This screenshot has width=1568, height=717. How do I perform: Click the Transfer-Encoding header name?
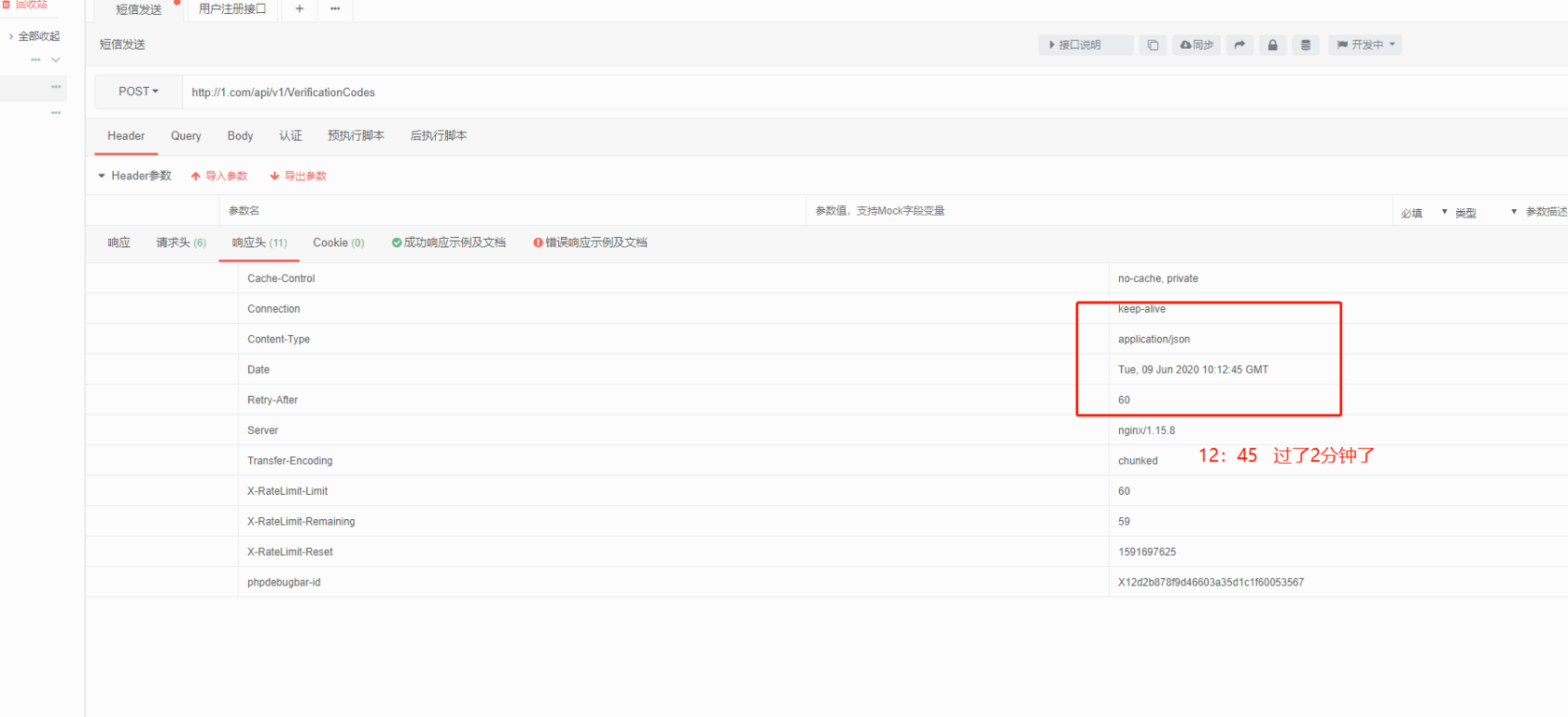[289, 460]
